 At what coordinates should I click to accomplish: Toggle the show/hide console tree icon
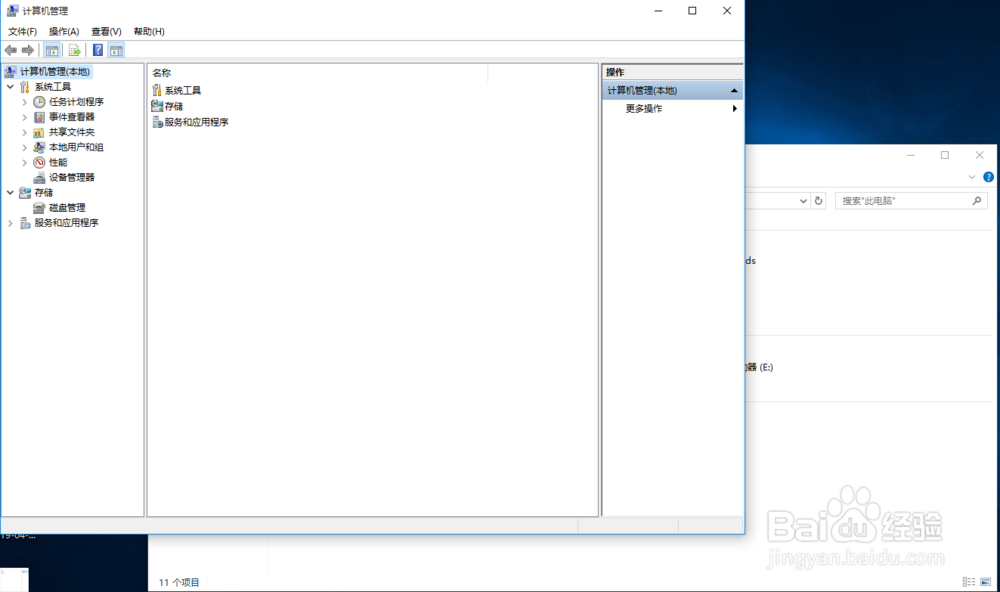point(52,50)
